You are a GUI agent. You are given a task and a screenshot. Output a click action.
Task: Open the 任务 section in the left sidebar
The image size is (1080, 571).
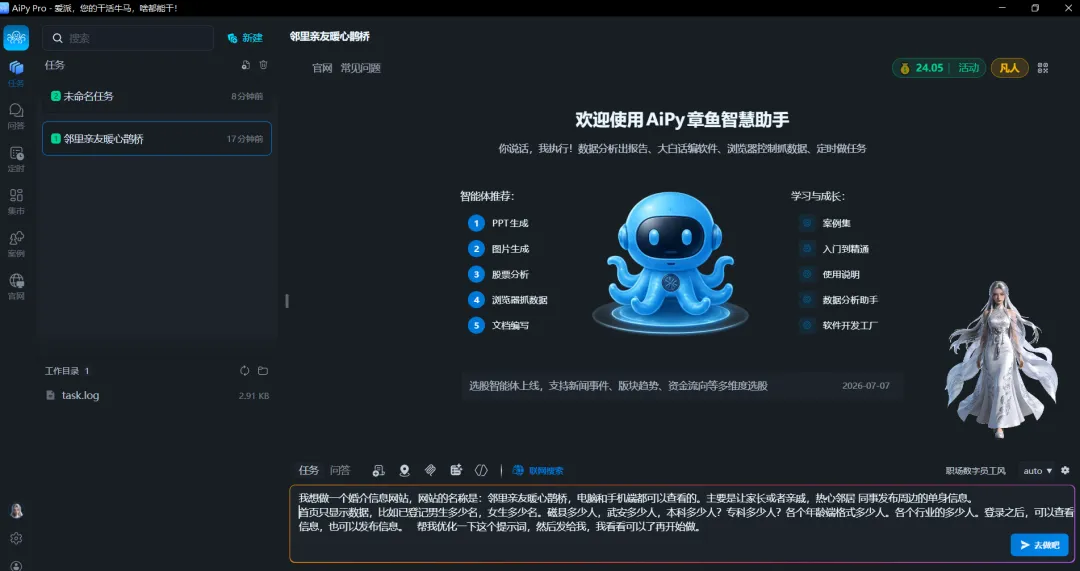[x=16, y=73]
